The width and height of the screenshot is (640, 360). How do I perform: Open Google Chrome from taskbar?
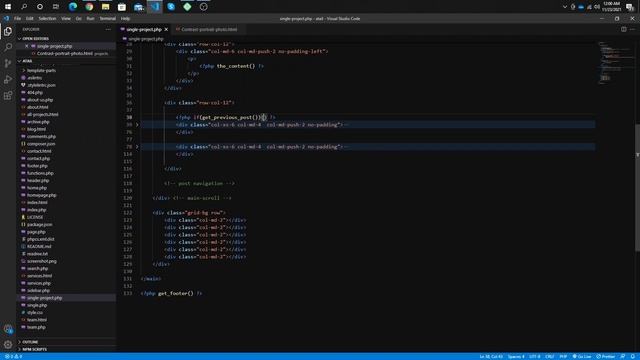pyautogui.click(x=89, y=7)
